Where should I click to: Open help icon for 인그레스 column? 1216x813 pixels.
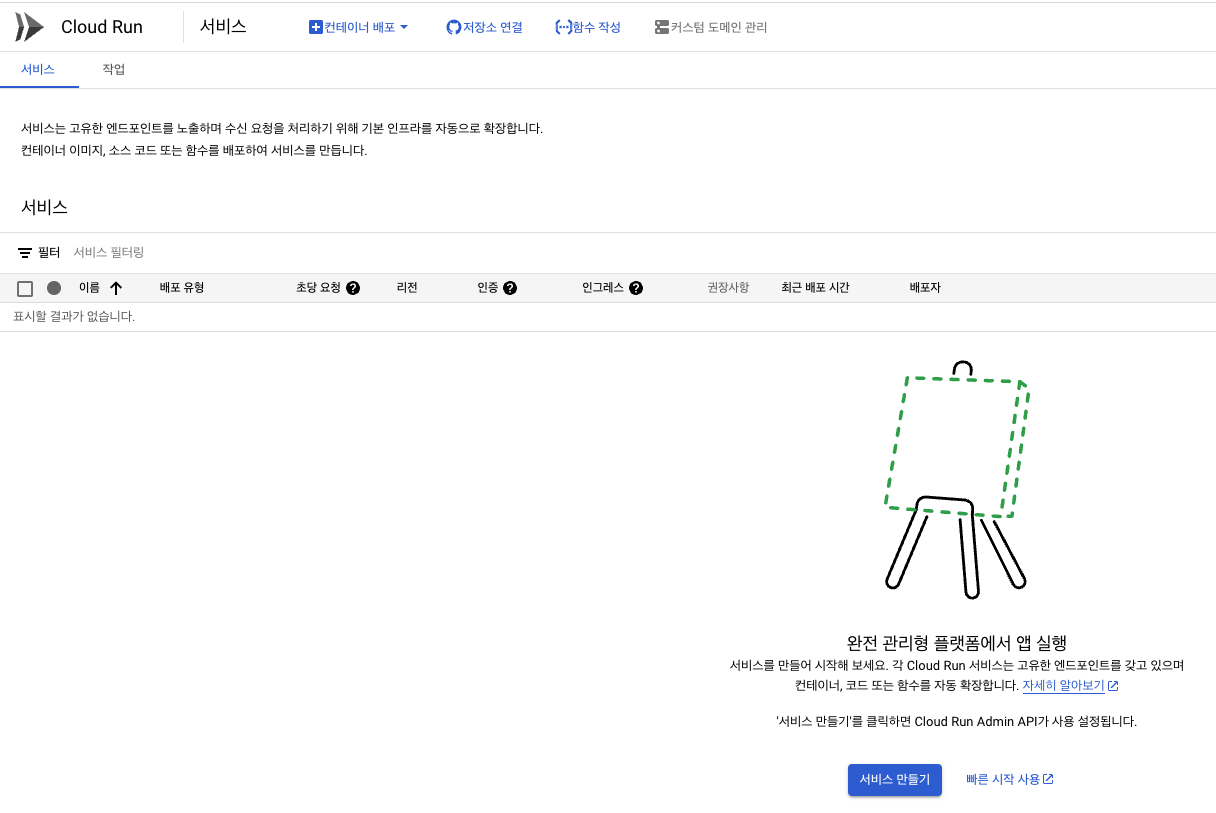636,288
